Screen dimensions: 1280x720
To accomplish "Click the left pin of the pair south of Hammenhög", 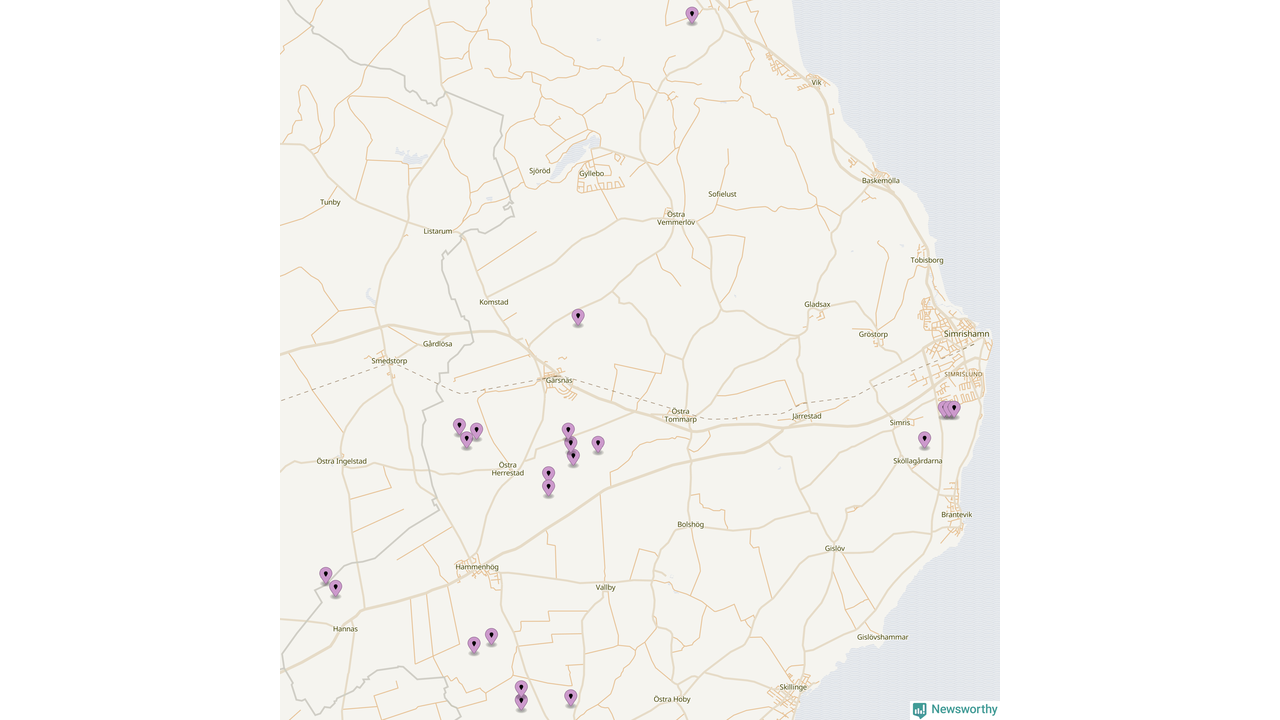I will point(474,645).
